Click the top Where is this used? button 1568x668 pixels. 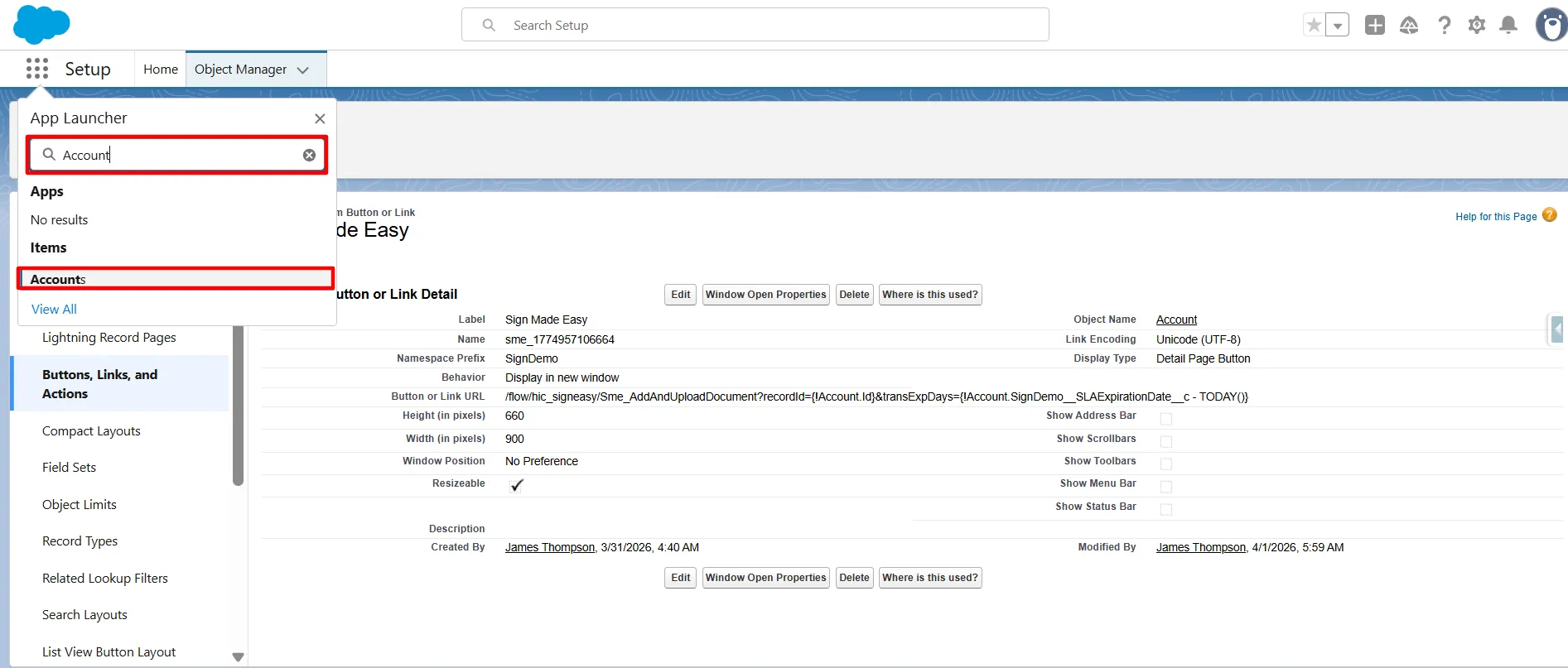pyautogui.click(x=930, y=295)
